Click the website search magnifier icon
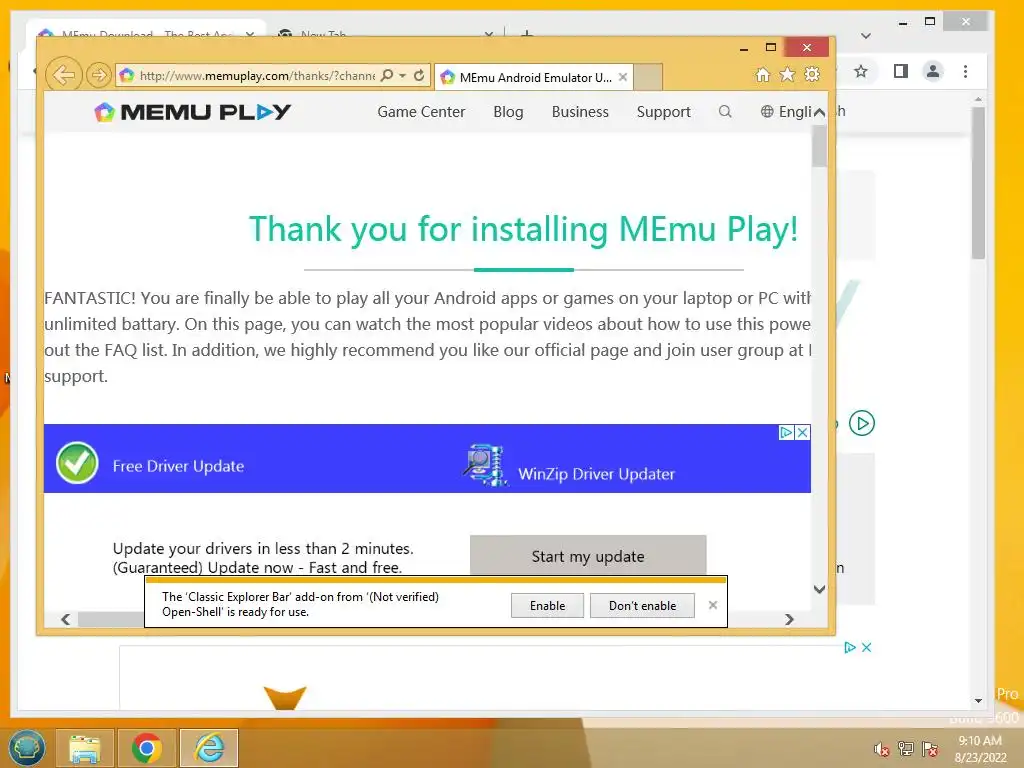 click(725, 112)
